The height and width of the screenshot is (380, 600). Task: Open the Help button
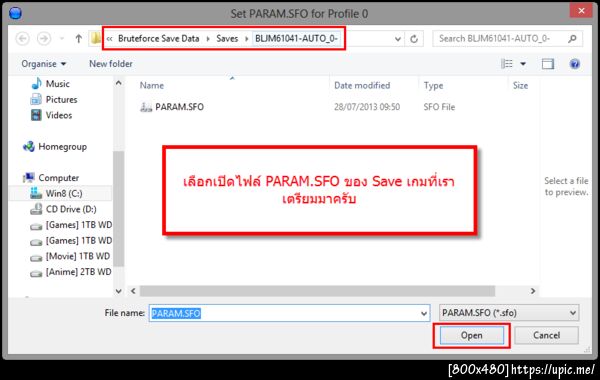tap(574, 64)
